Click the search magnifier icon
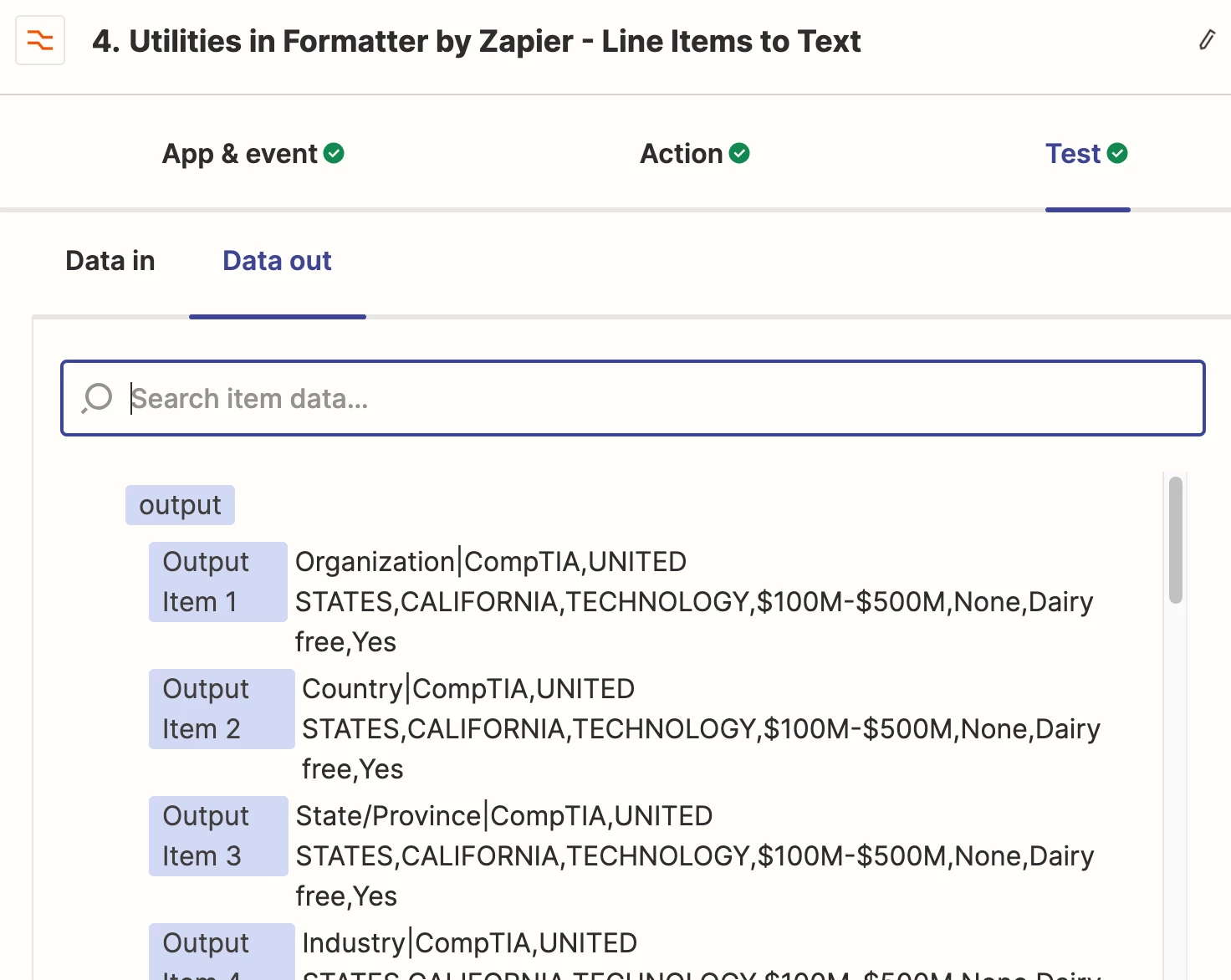The image size is (1231, 980). click(97, 398)
